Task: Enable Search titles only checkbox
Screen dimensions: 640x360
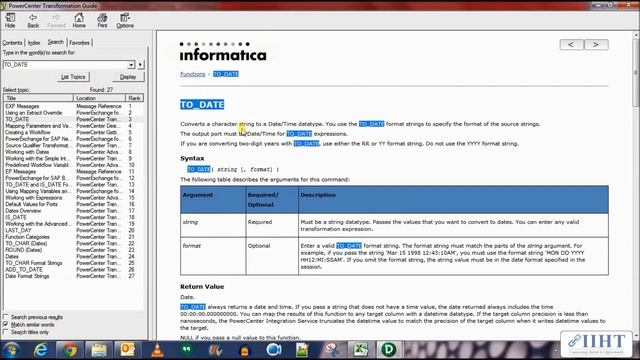Action: click(x=5, y=332)
